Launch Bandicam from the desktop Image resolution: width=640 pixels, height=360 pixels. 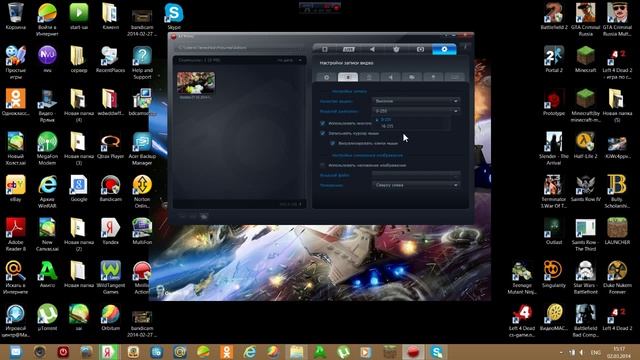[110, 188]
